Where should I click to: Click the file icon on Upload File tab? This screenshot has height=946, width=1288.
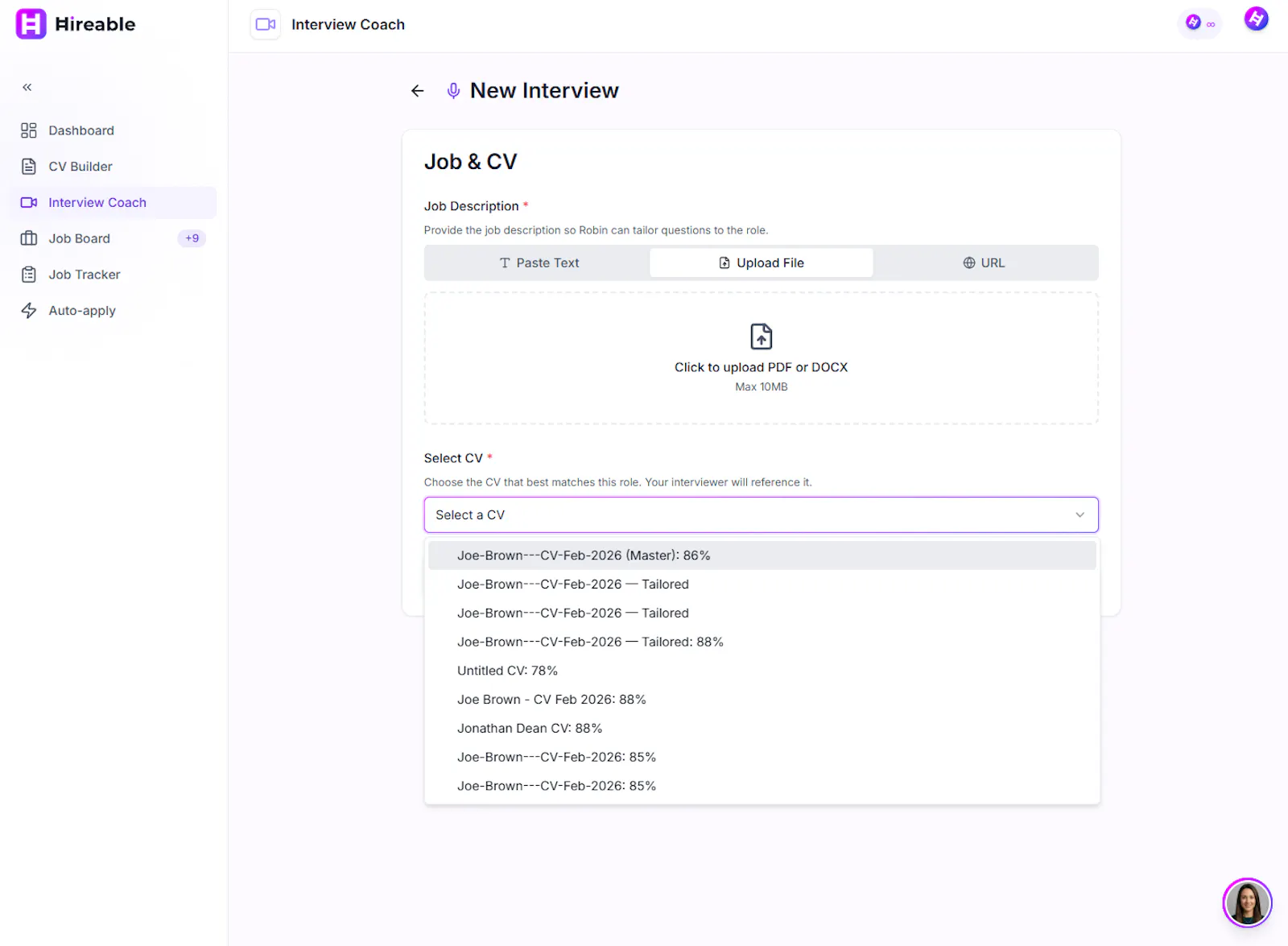coord(724,263)
